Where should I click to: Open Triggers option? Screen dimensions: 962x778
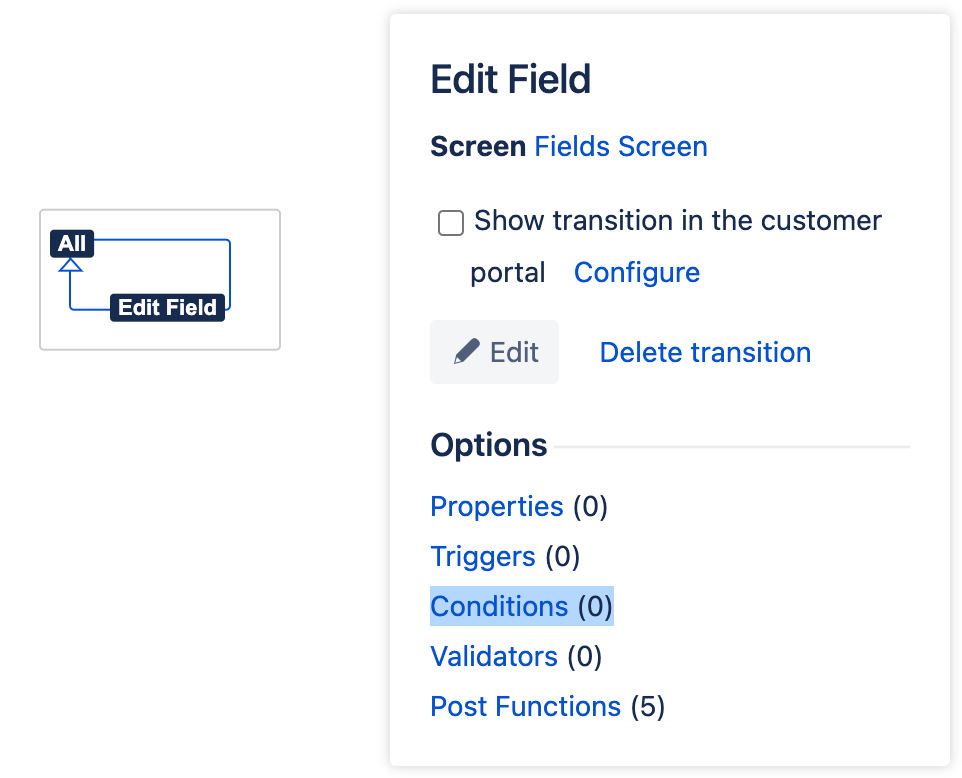(483, 556)
